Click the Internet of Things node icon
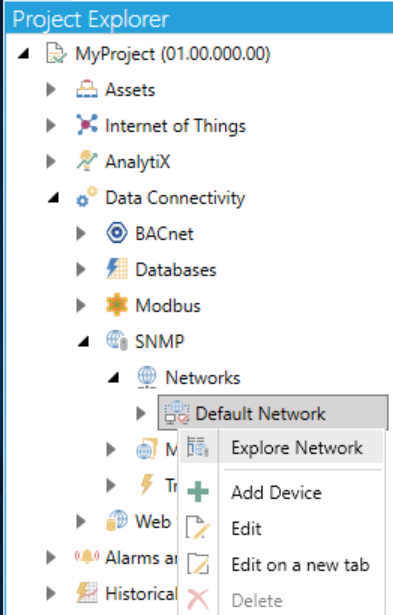This screenshot has height=615, width=393. click(87, 125)
